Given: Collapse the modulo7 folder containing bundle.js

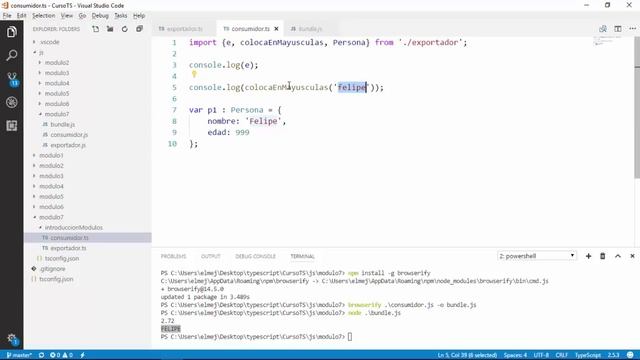Looking at the screenshot, I should (57, 114).
